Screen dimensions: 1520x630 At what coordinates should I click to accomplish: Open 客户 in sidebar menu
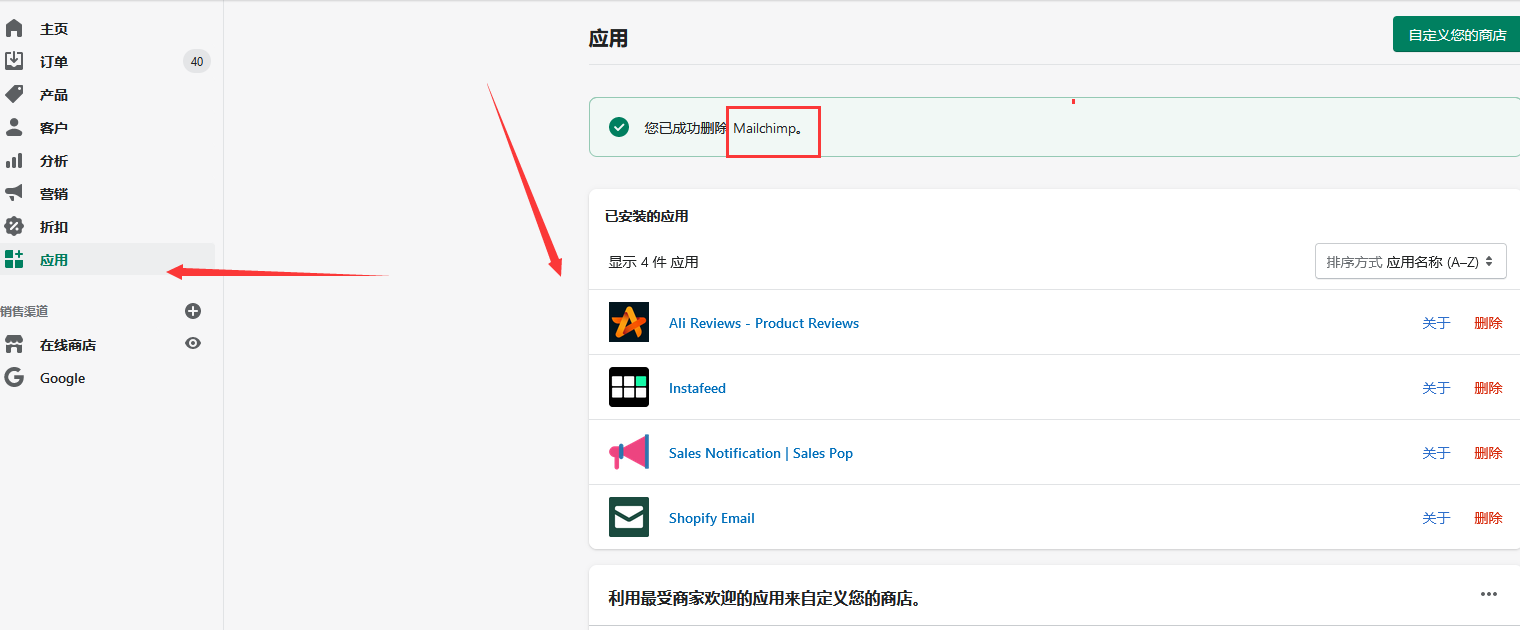(x=54, y=128)
